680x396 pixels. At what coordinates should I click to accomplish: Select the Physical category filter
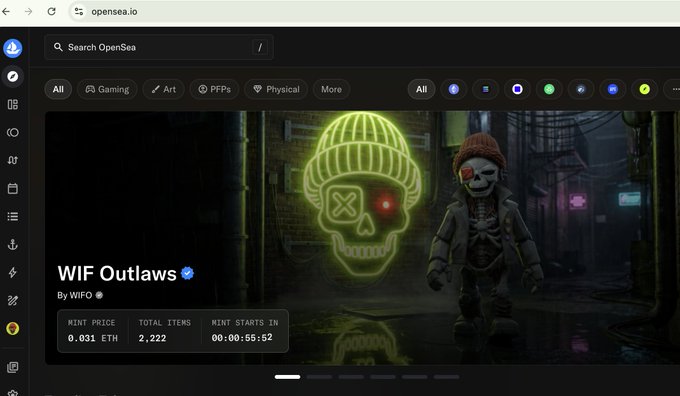pos(276,89)
